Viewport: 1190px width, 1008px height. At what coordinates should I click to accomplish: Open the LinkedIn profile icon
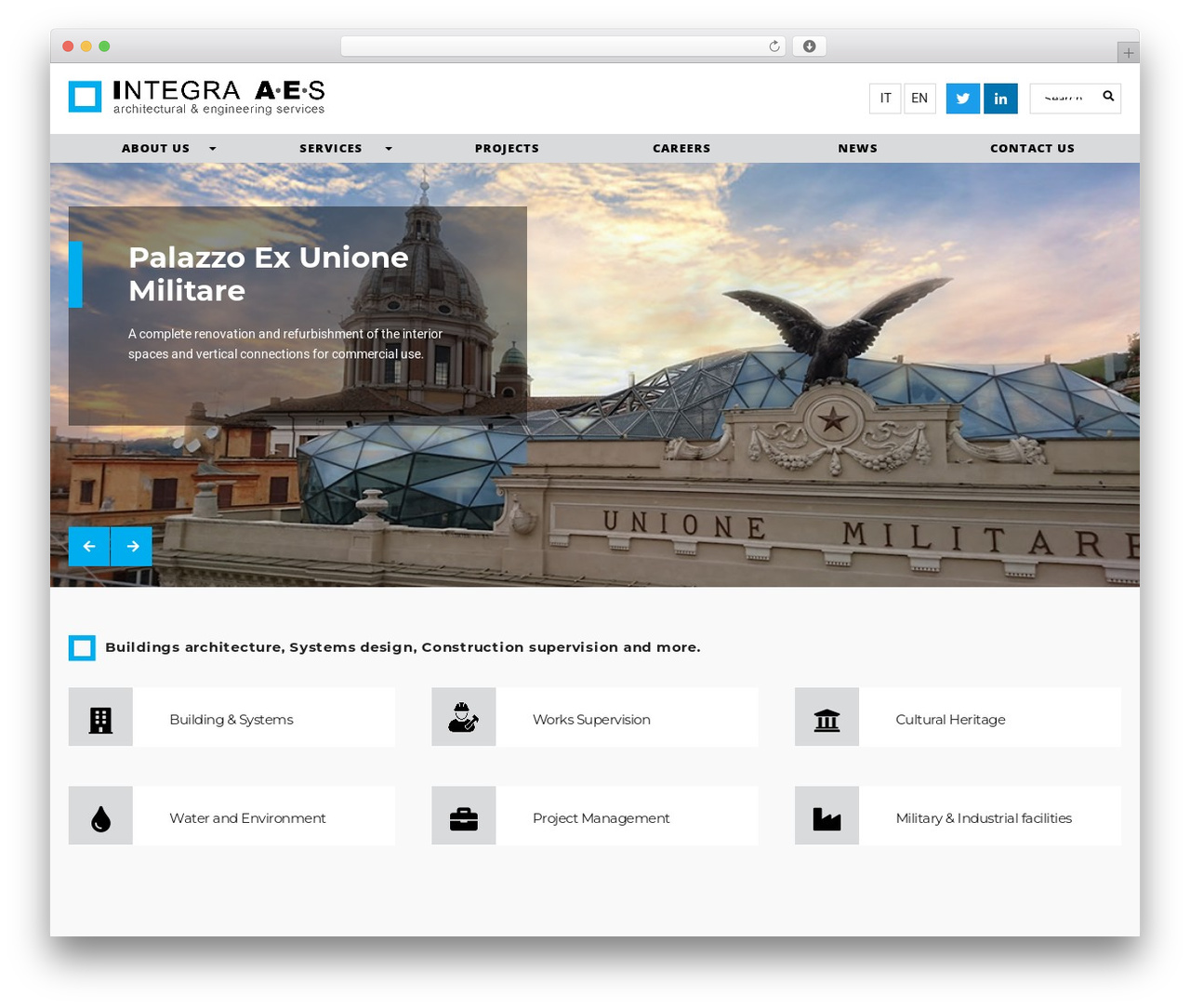[x=1000, y=99]
